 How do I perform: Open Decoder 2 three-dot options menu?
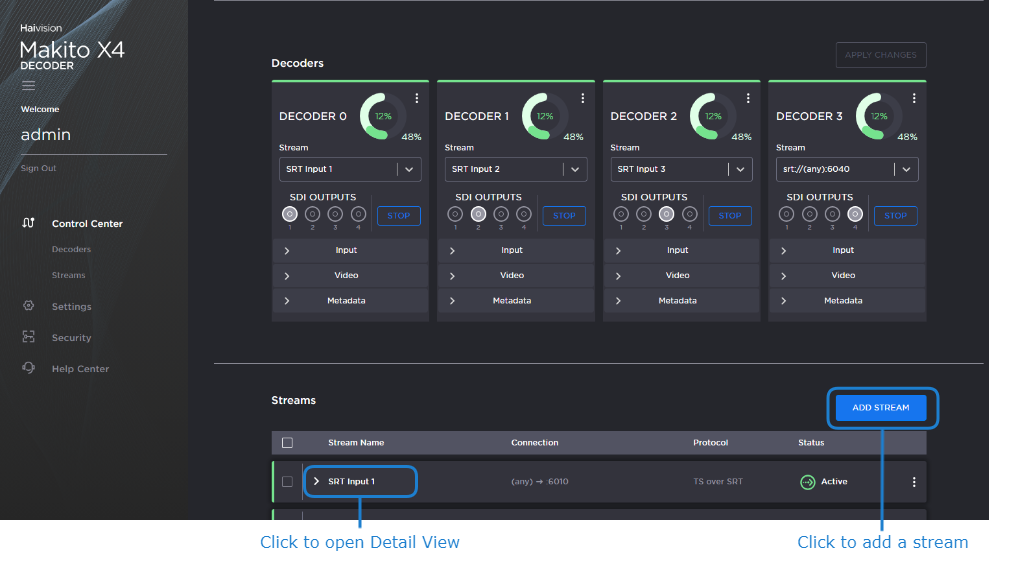coord(748,99)
